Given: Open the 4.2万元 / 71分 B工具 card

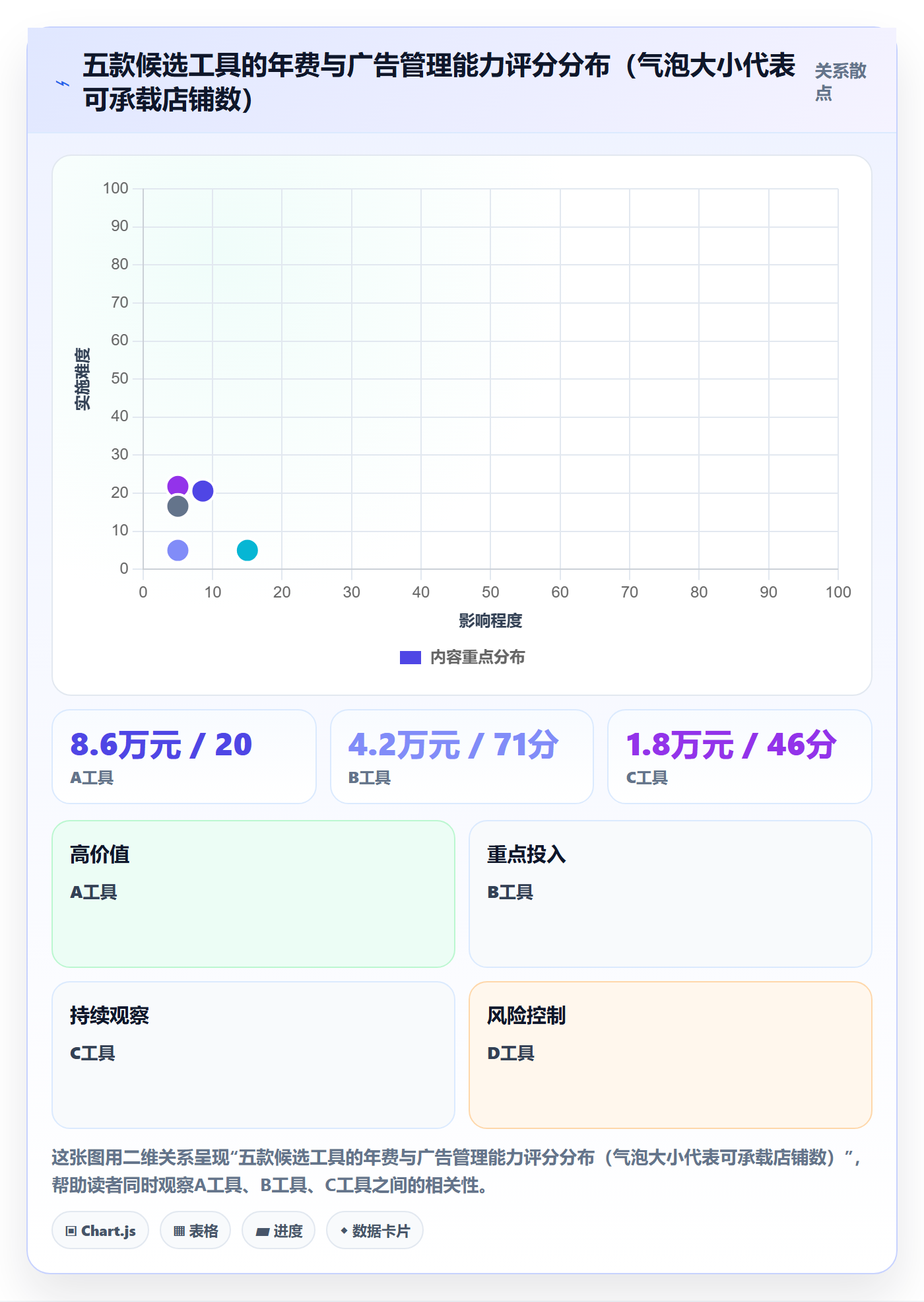Looking at the screenshot, I should click(x=462, y=757).
